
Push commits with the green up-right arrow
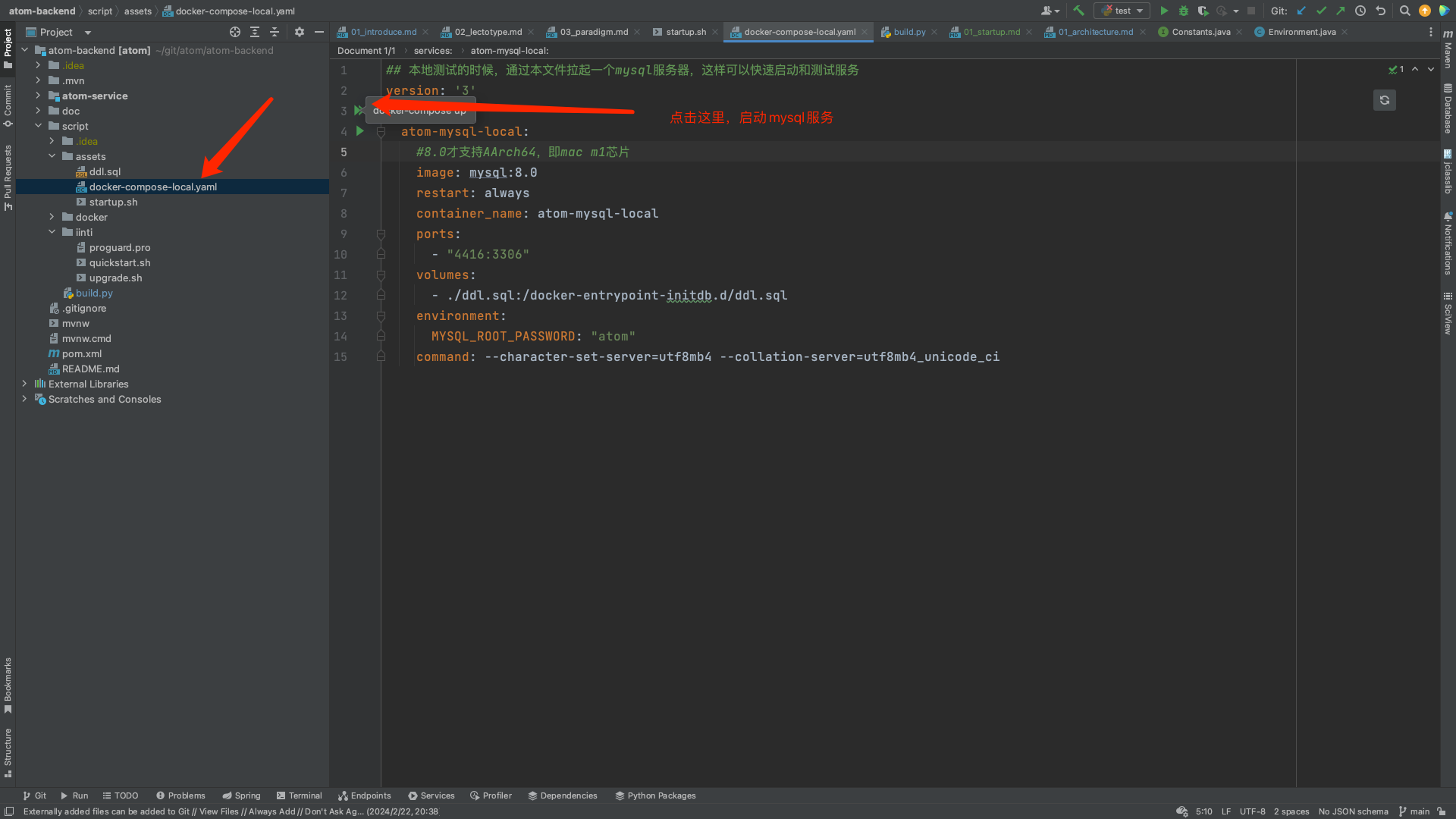(1341, 11)
